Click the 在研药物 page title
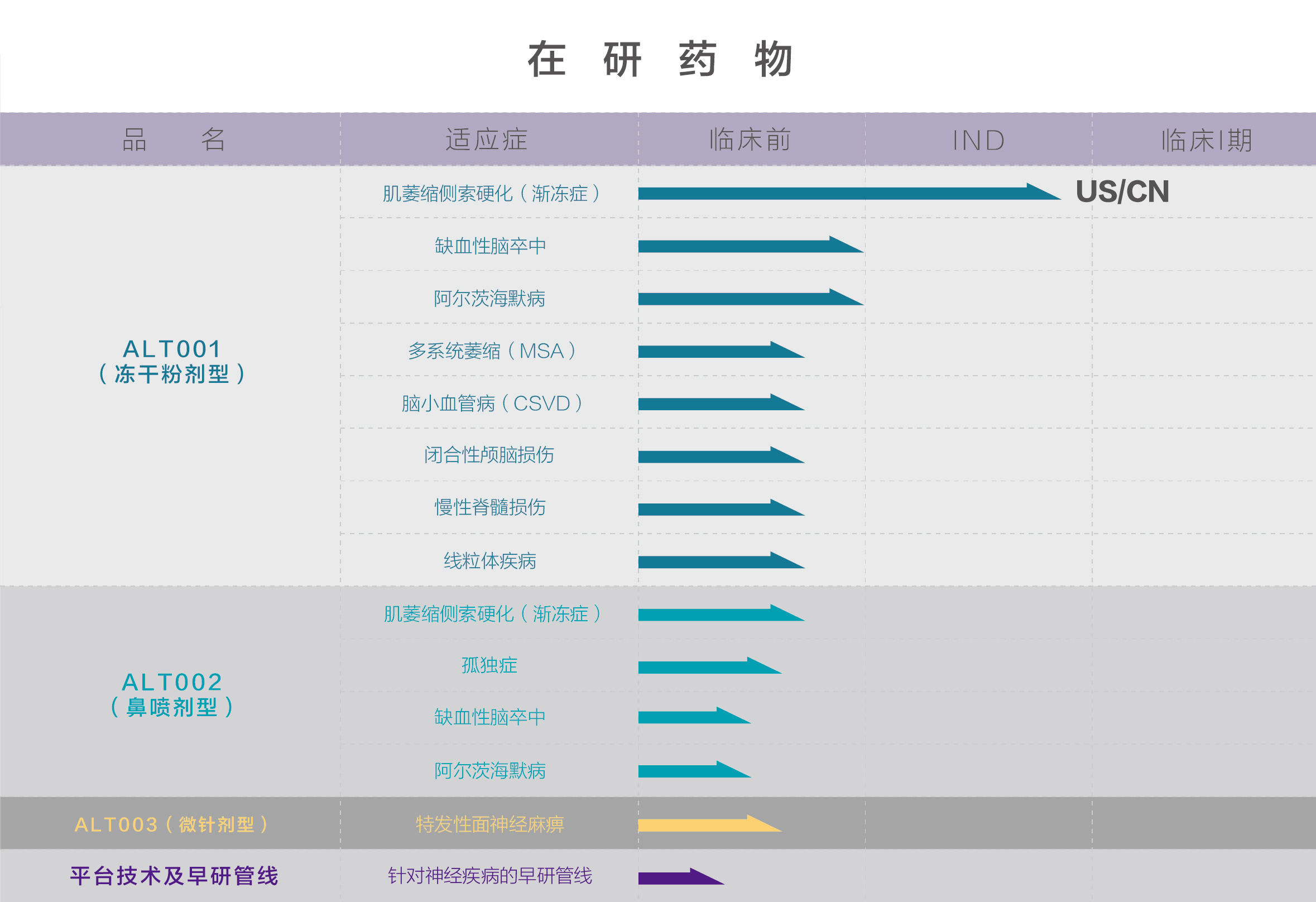The image size is (1316, 902). pyautogui.click(x=659, y=59)
